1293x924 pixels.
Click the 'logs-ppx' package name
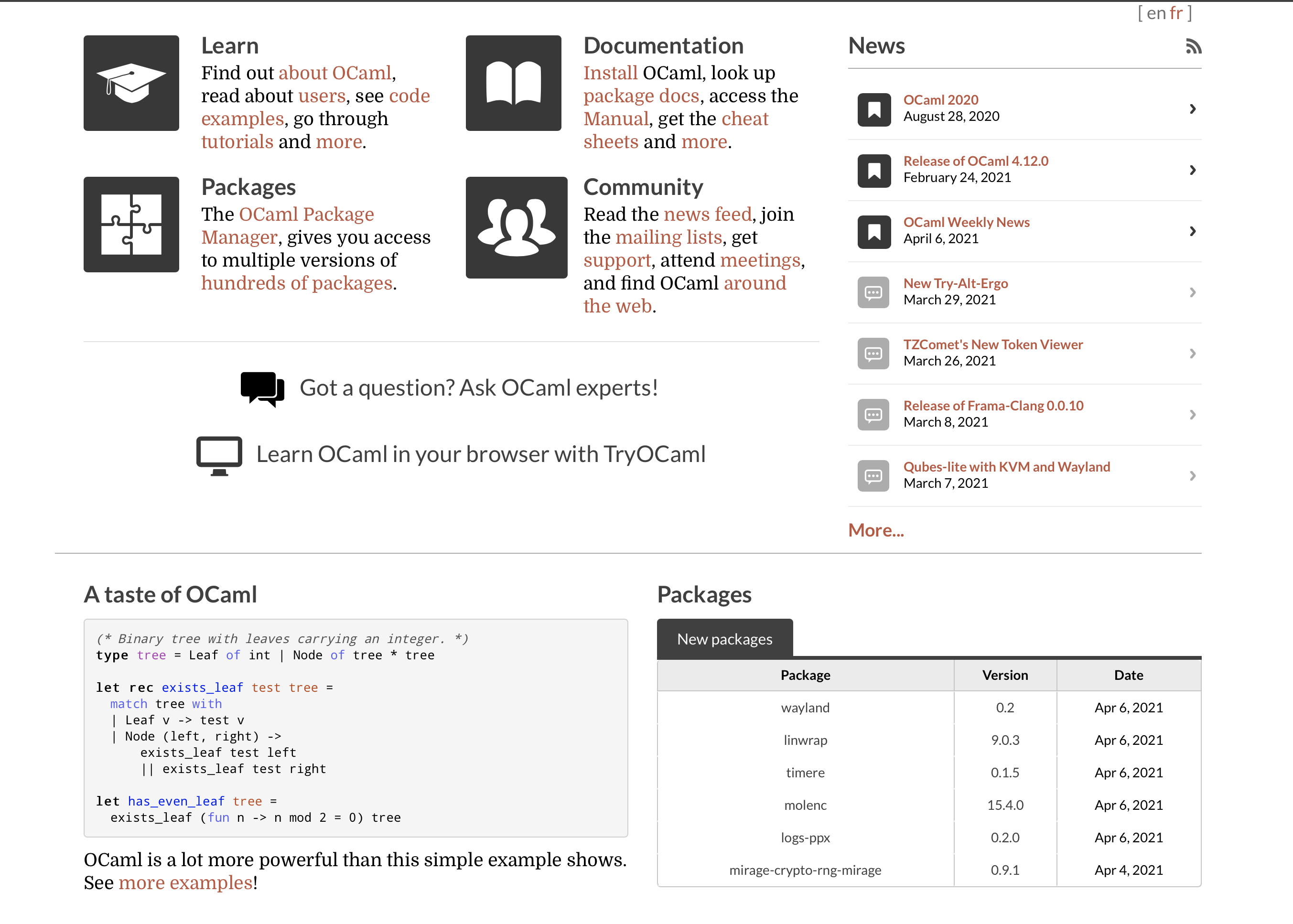coord(805,838)
